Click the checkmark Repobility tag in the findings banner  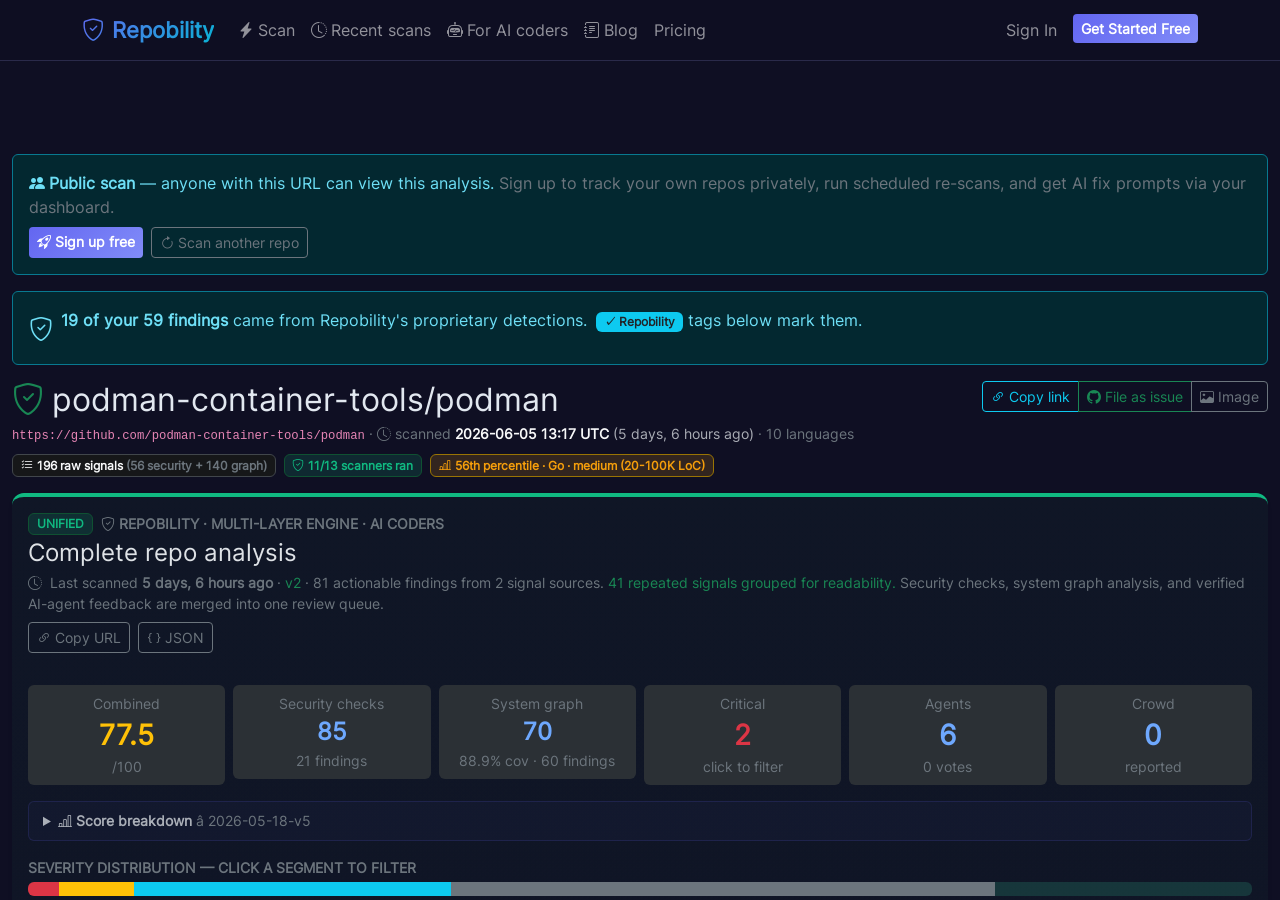pyautogui.click(x=639, y=321)
